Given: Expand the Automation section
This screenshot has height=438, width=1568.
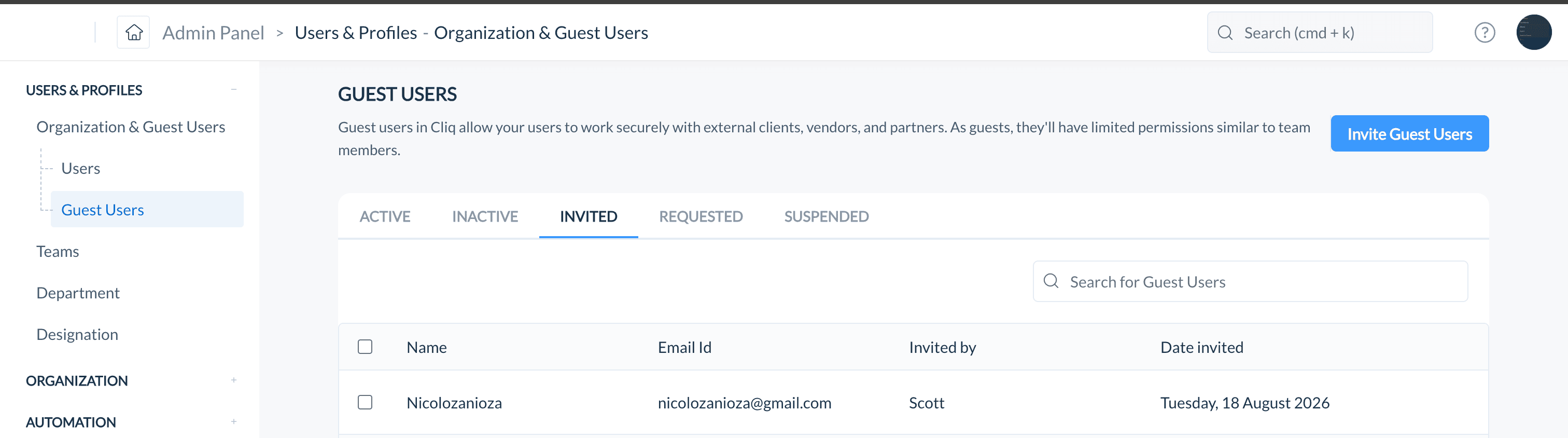Looking at the screenshot, I should pos(234,421).
